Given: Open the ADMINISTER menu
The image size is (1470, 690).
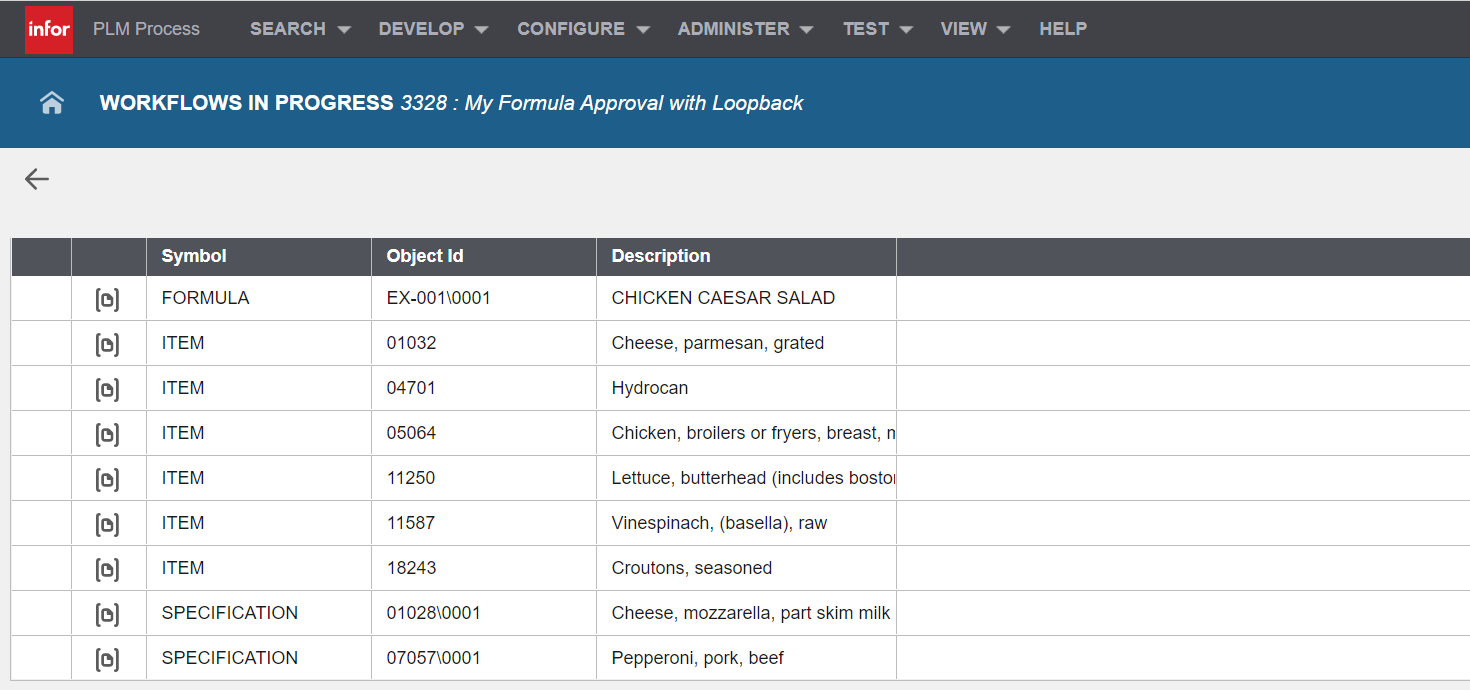Looking at the screenshot, I should [745, 29].
